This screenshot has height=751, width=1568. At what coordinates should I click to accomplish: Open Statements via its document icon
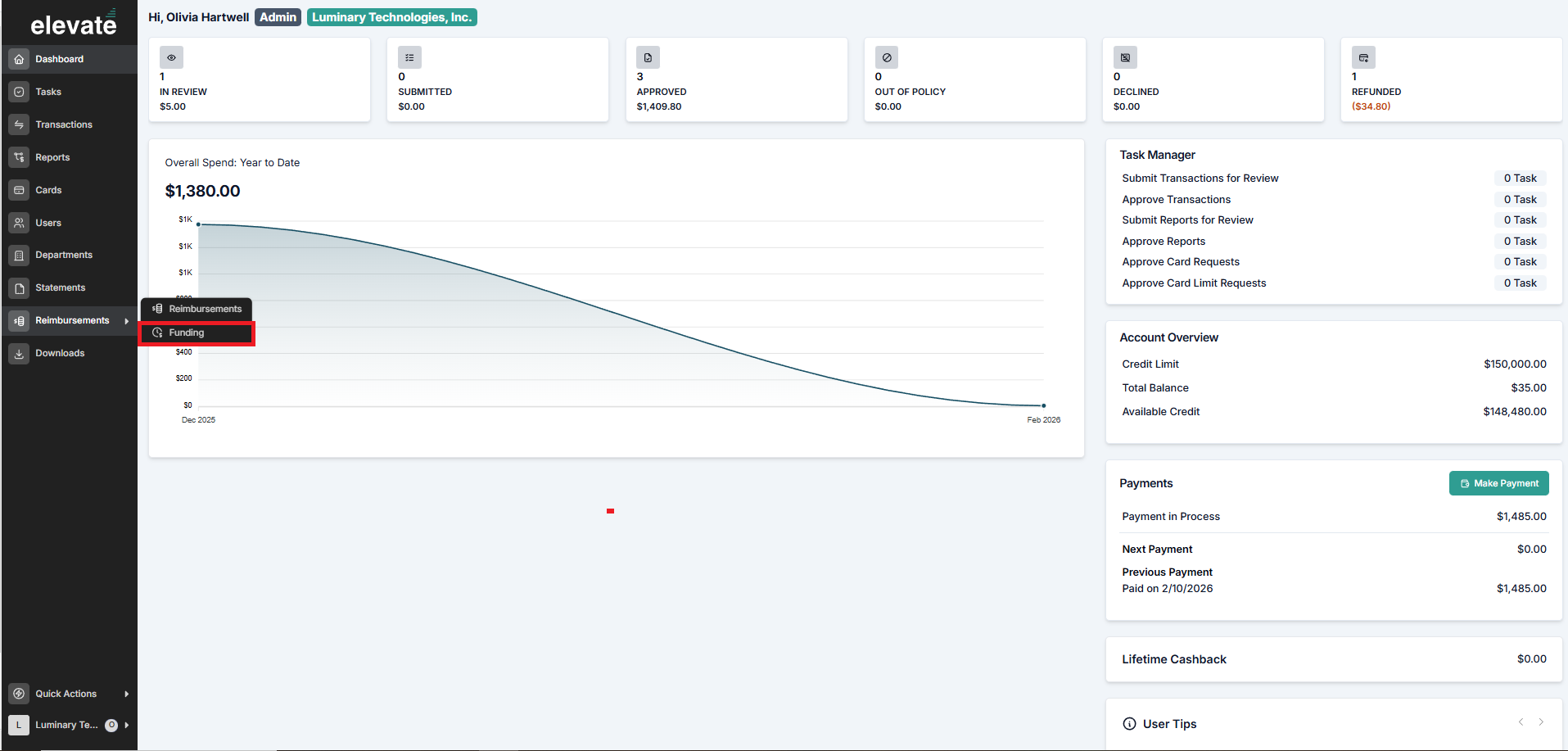[x=19, y=288]
